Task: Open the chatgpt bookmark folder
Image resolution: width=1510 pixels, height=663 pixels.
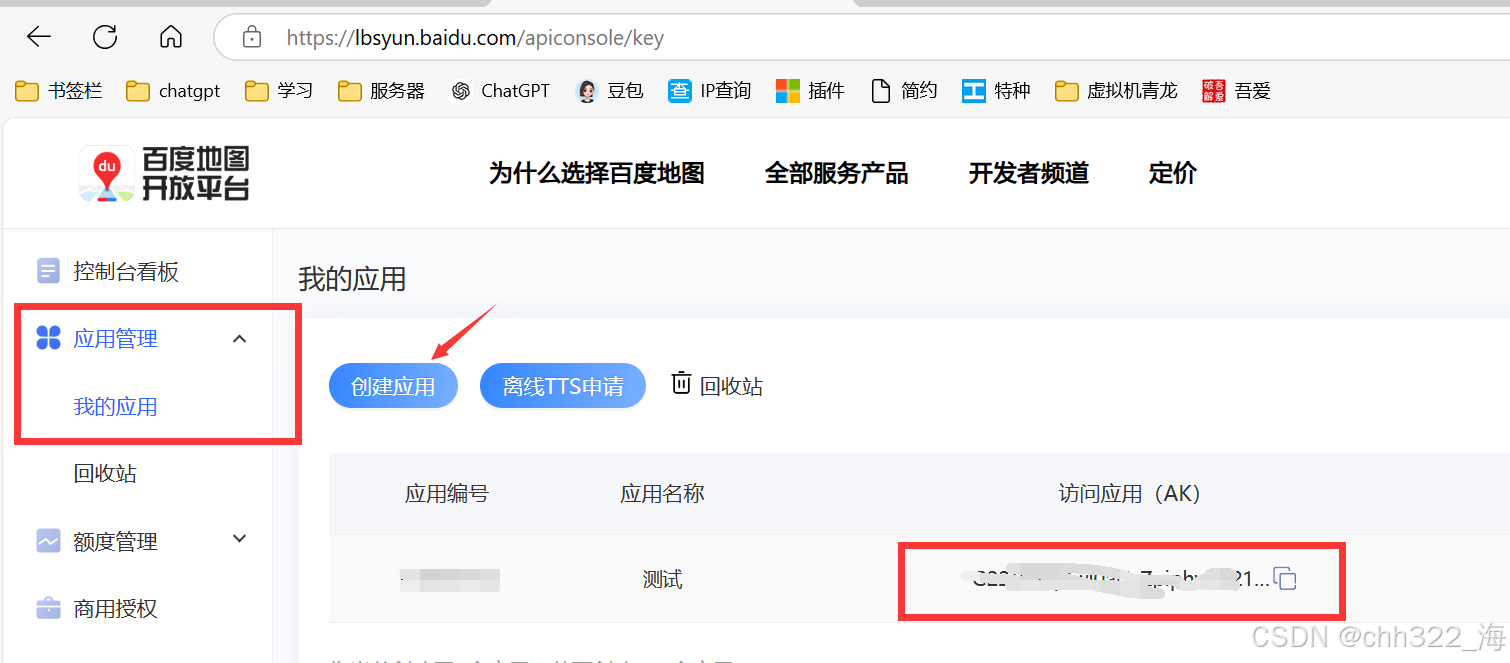Action: click(x=173, y=91)
